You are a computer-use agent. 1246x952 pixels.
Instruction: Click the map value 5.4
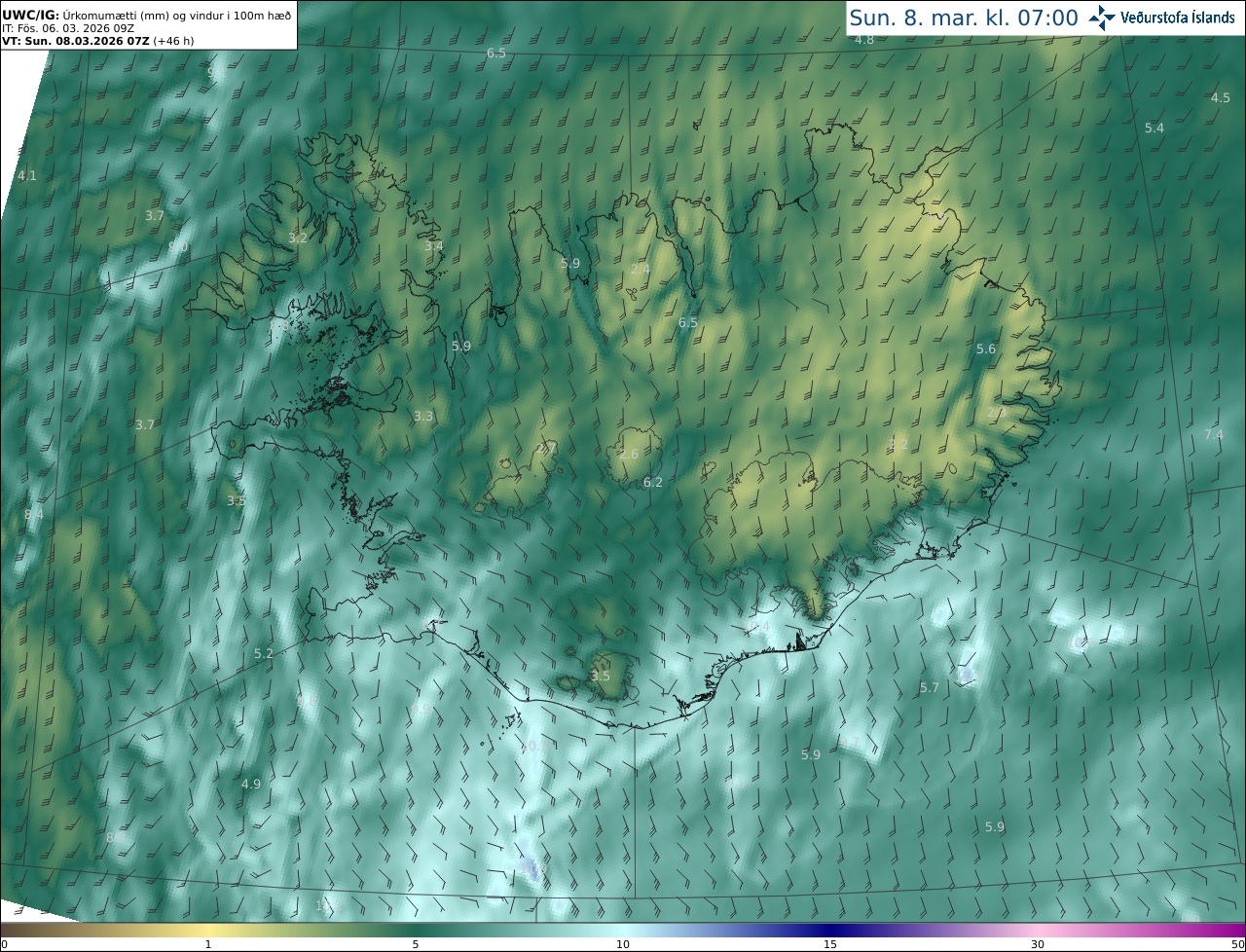[x=1154, y=128]
